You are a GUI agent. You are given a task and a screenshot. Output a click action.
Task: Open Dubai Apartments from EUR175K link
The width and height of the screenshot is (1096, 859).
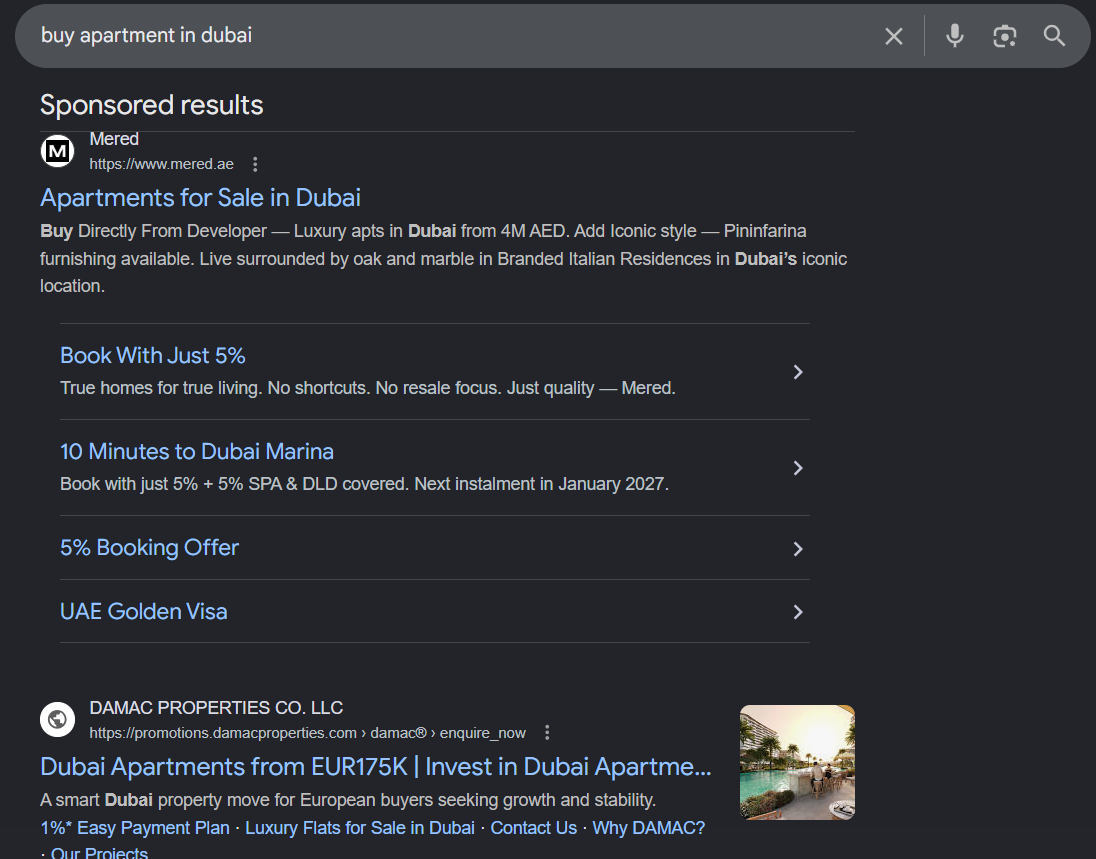[x=376, y=767]
